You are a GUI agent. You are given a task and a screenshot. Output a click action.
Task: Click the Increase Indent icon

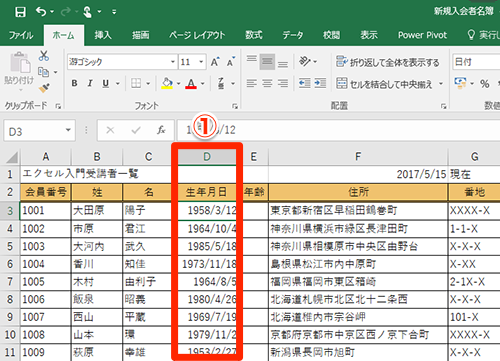click(x=320, y=83)
